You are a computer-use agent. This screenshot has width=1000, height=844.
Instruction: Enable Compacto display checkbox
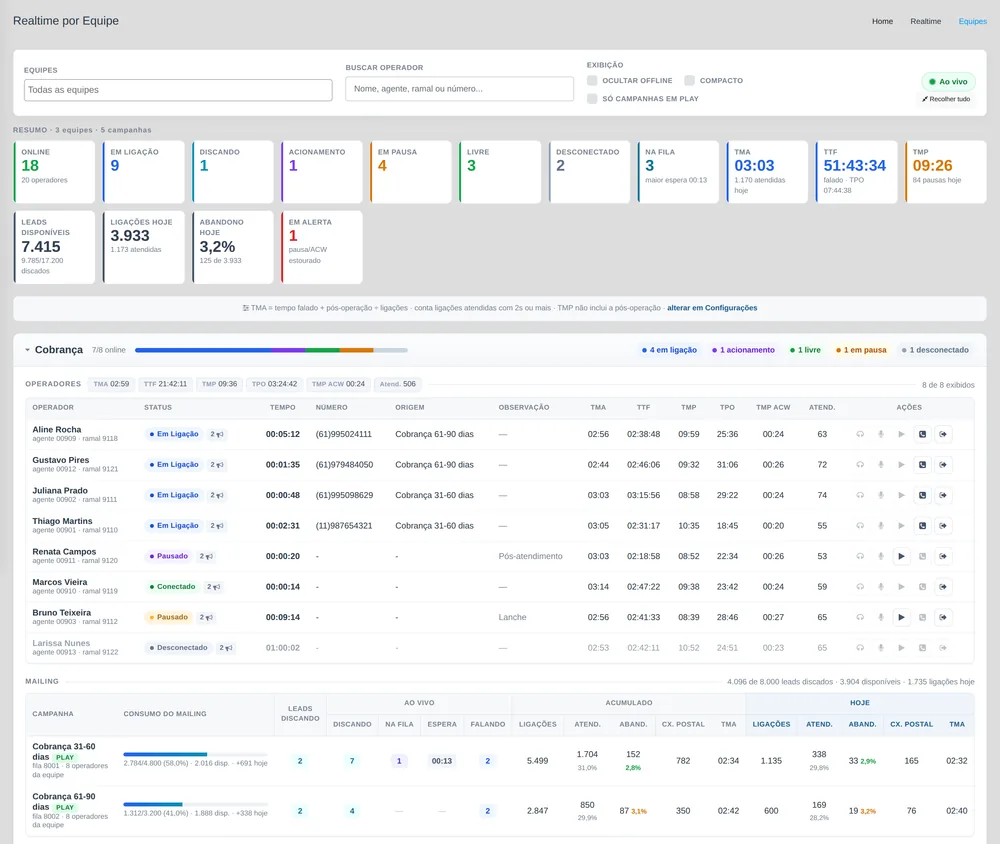(689, 80)
